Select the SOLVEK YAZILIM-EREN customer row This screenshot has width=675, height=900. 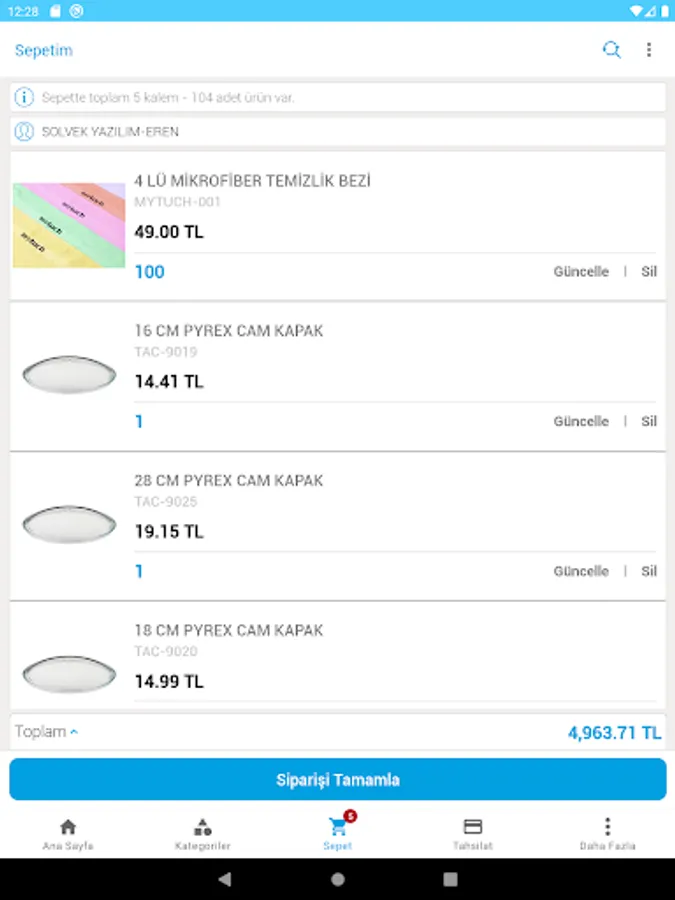pos(338,131)
